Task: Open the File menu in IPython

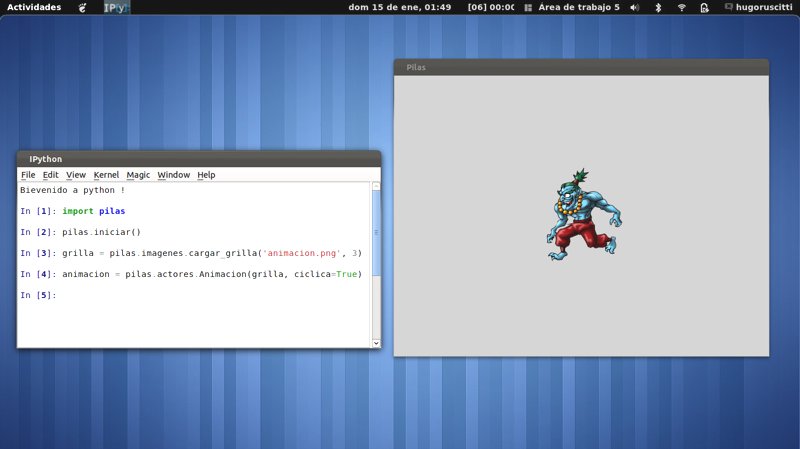Action: click(x=28, y=174)
